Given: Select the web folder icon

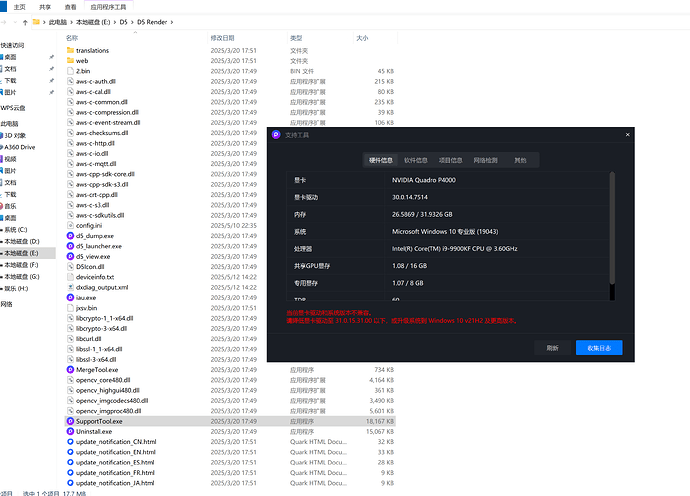Looking at the screenshot, I should (70, 61).
